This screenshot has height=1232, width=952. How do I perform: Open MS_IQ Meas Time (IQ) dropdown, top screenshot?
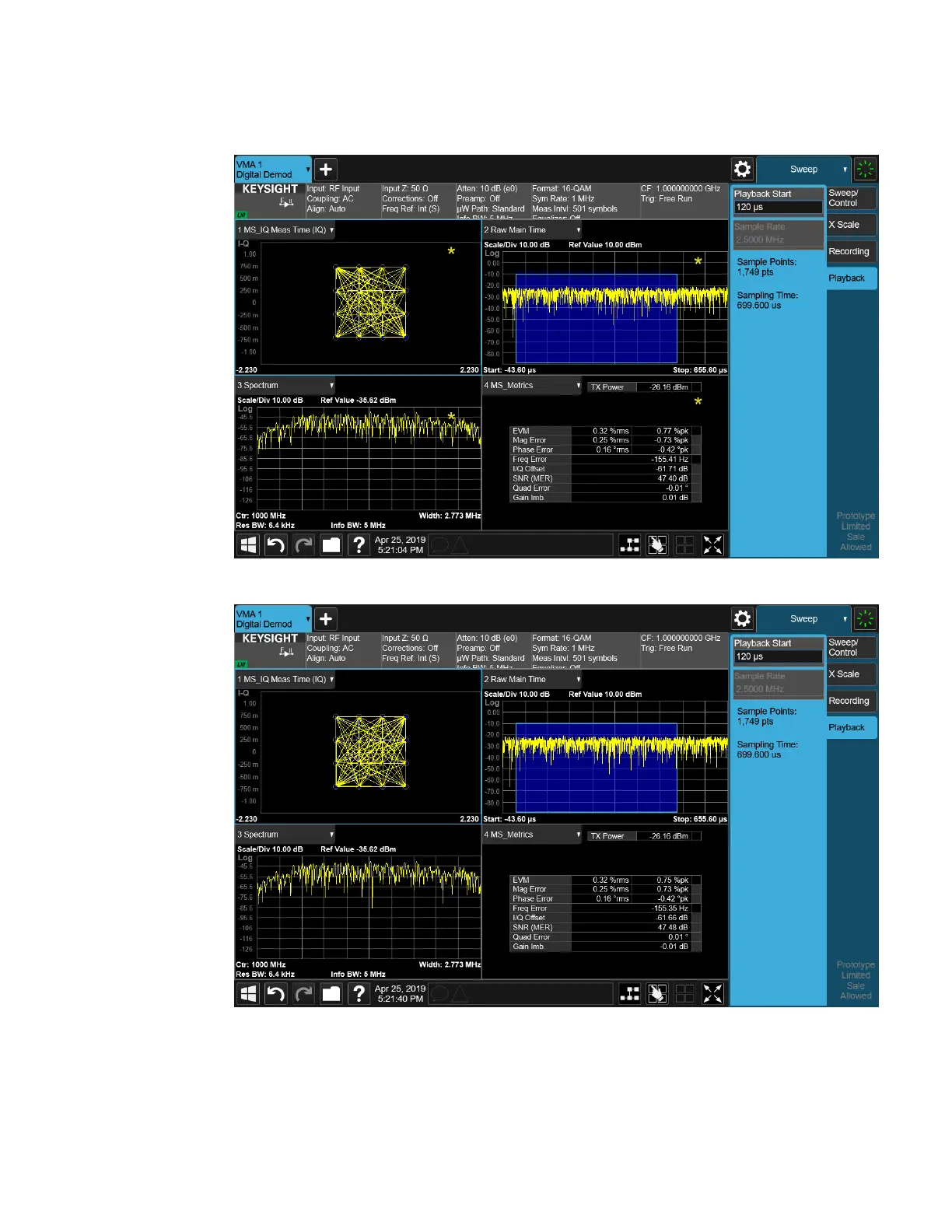coord(285,230)
